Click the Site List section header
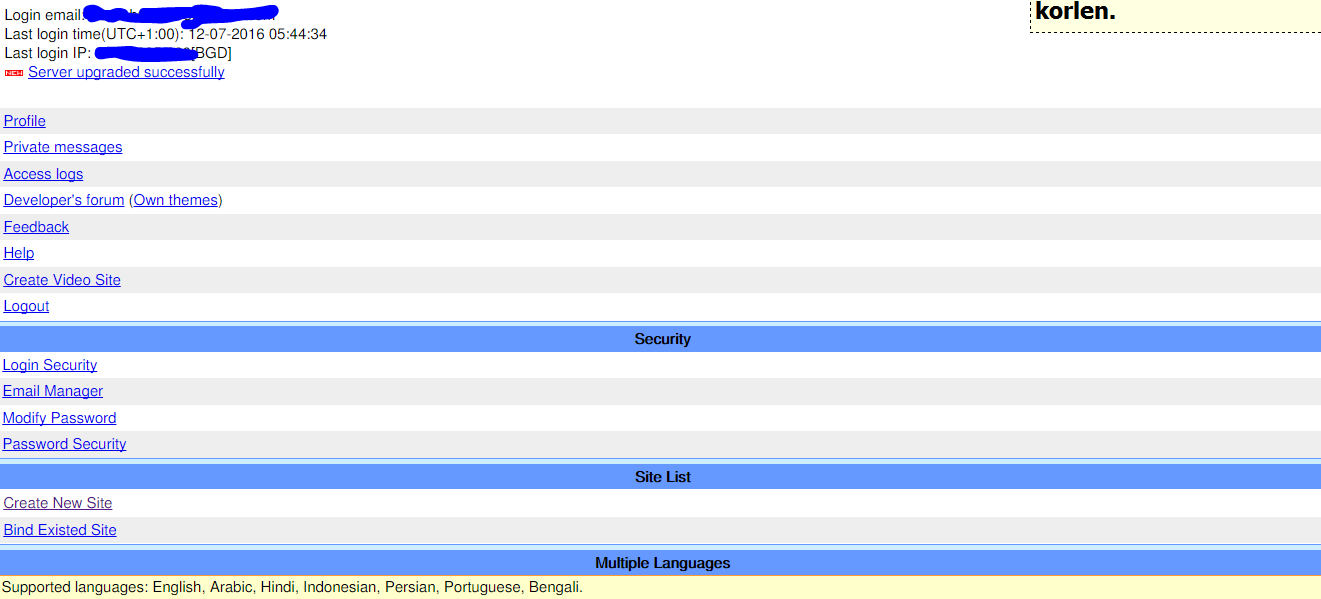The width and height of the screenshot is (1321, 599). tap(660, 477)
